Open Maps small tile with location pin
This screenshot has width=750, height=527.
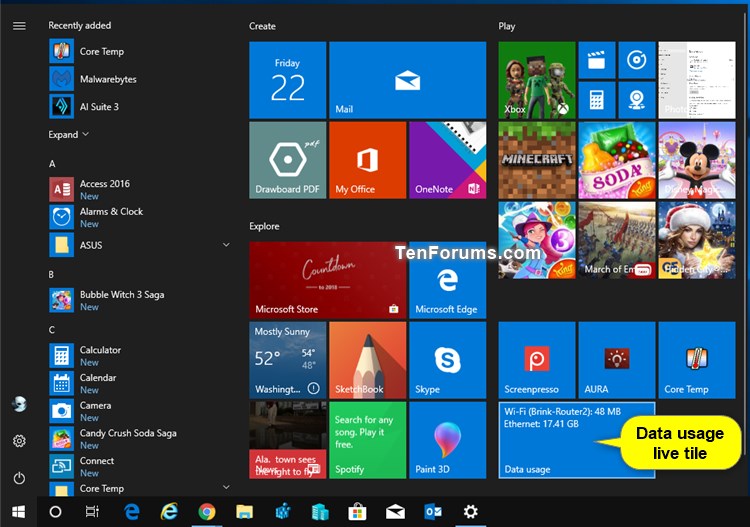point(637,100)
